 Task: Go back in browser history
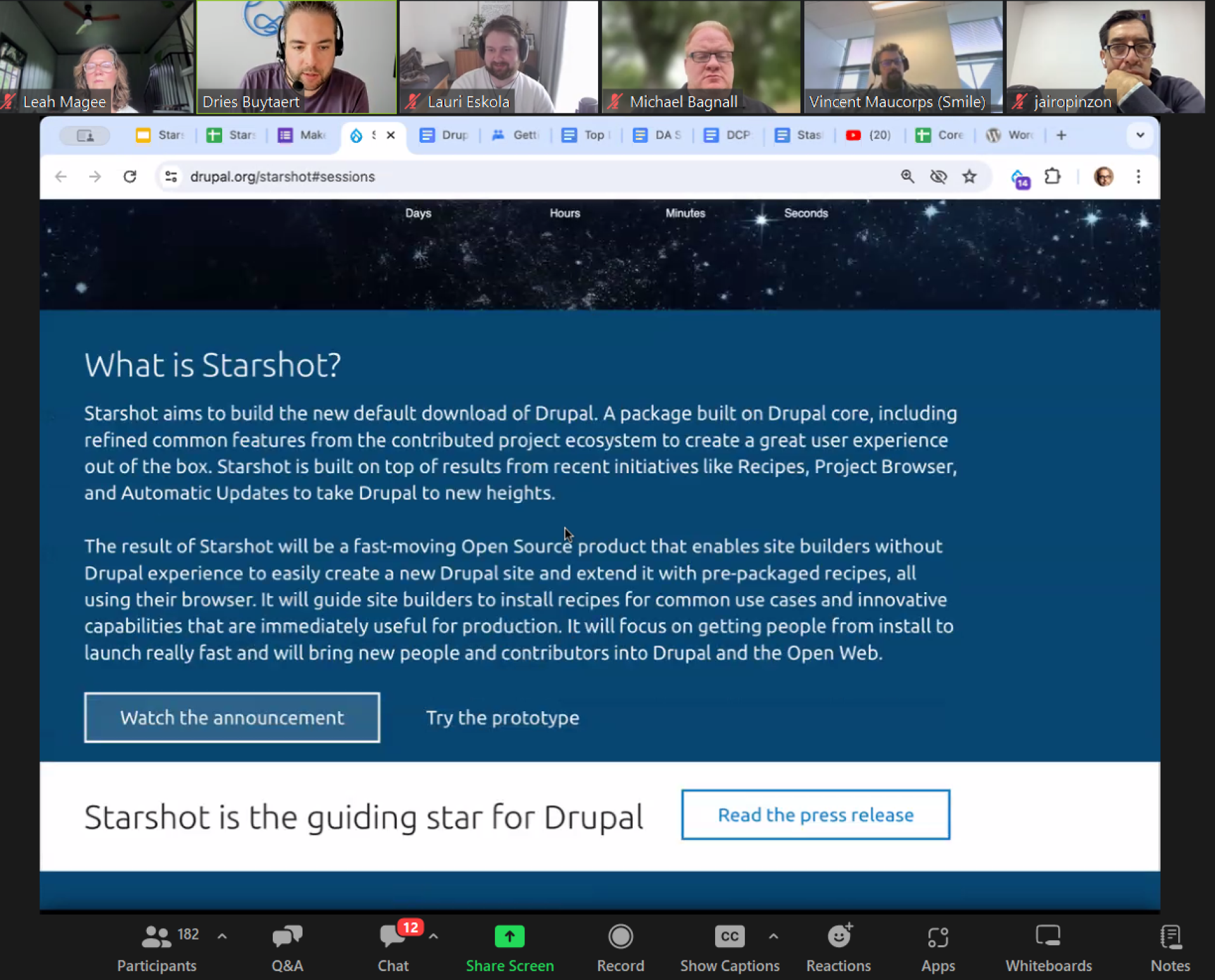pos(61,177)
